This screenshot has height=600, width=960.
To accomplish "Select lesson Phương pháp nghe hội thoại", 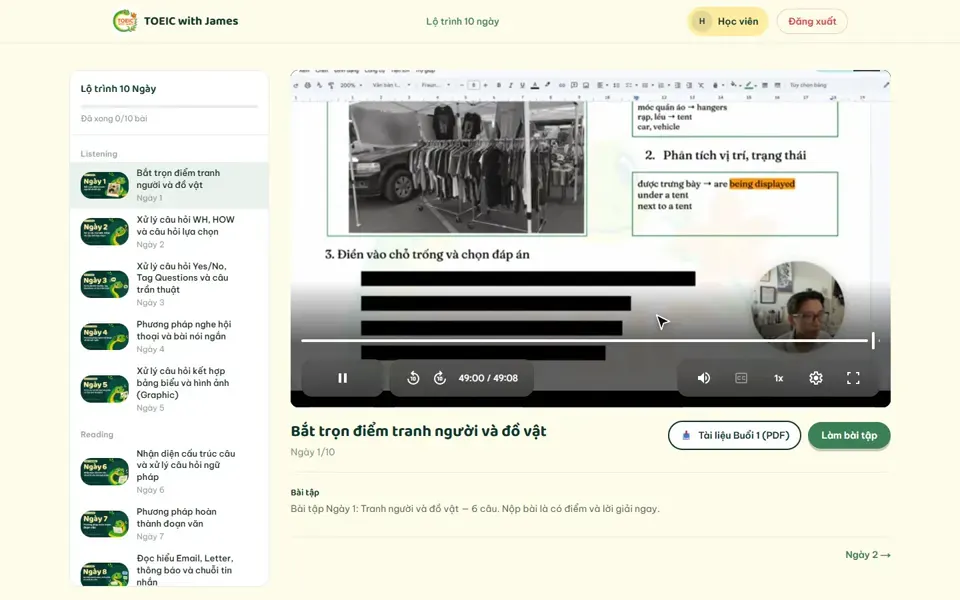I will 170,336.
